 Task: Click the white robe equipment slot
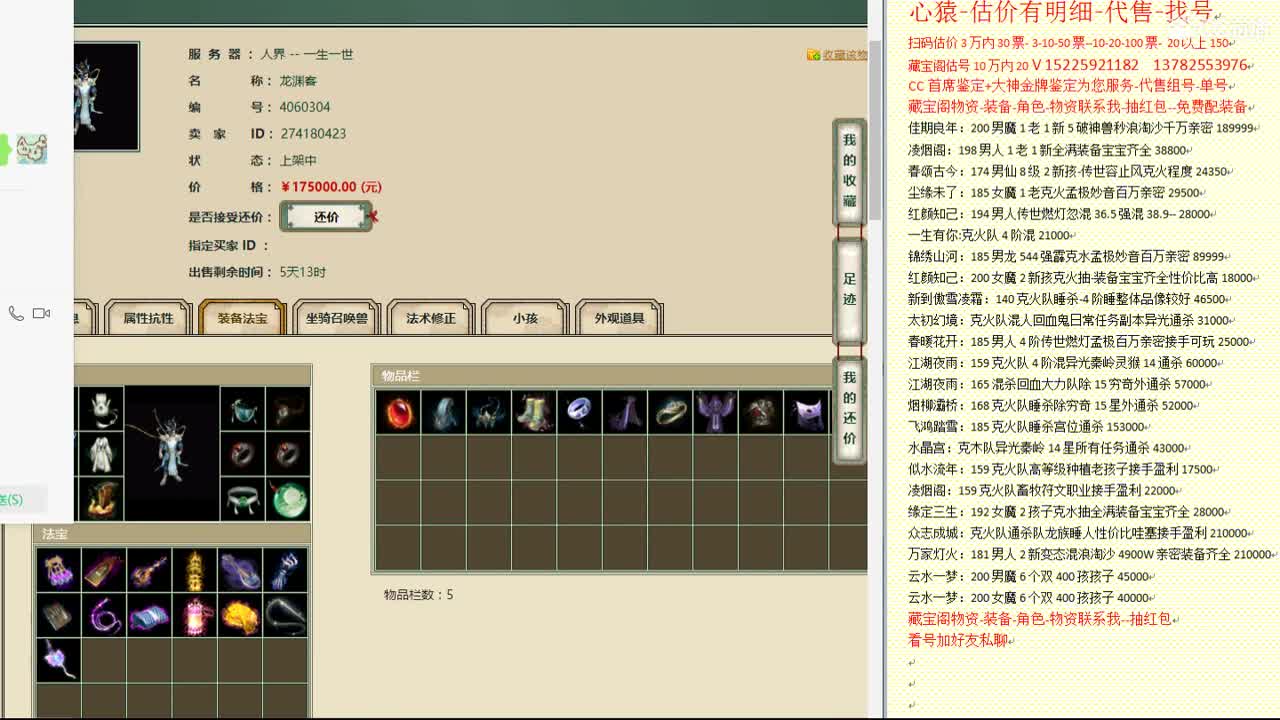click(100, 454)
